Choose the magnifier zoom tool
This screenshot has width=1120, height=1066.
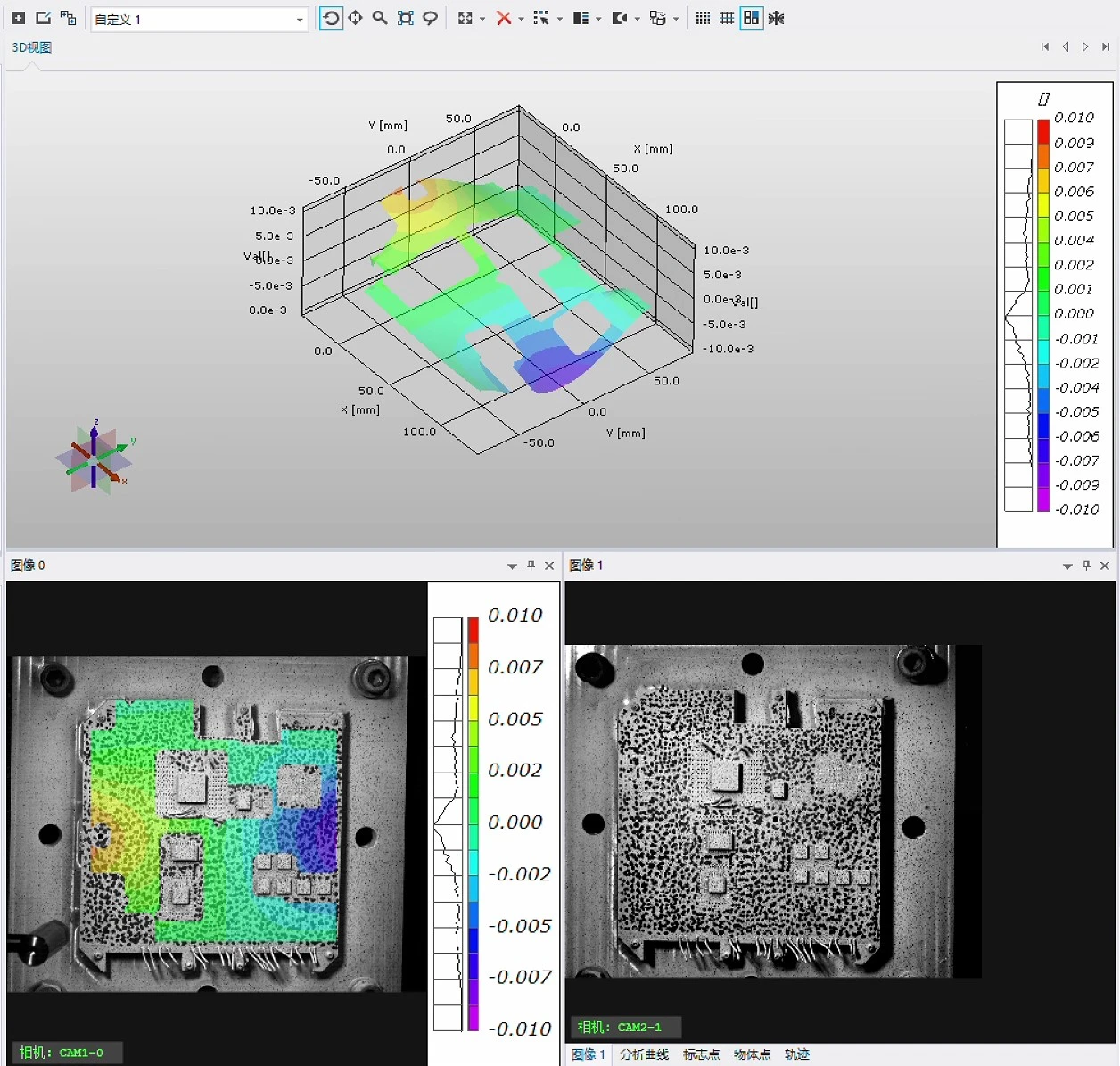[x=380, y=19]
